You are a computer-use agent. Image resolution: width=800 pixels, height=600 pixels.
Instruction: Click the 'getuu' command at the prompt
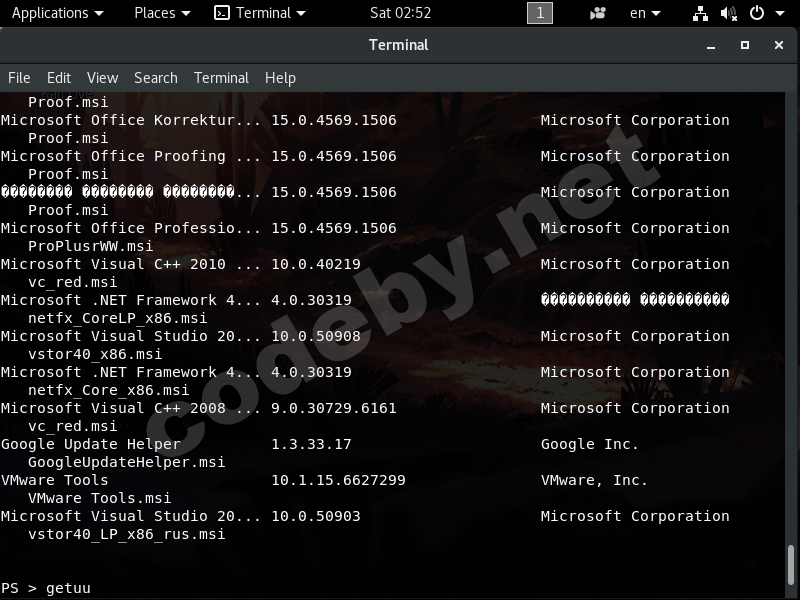pos(68,588)
